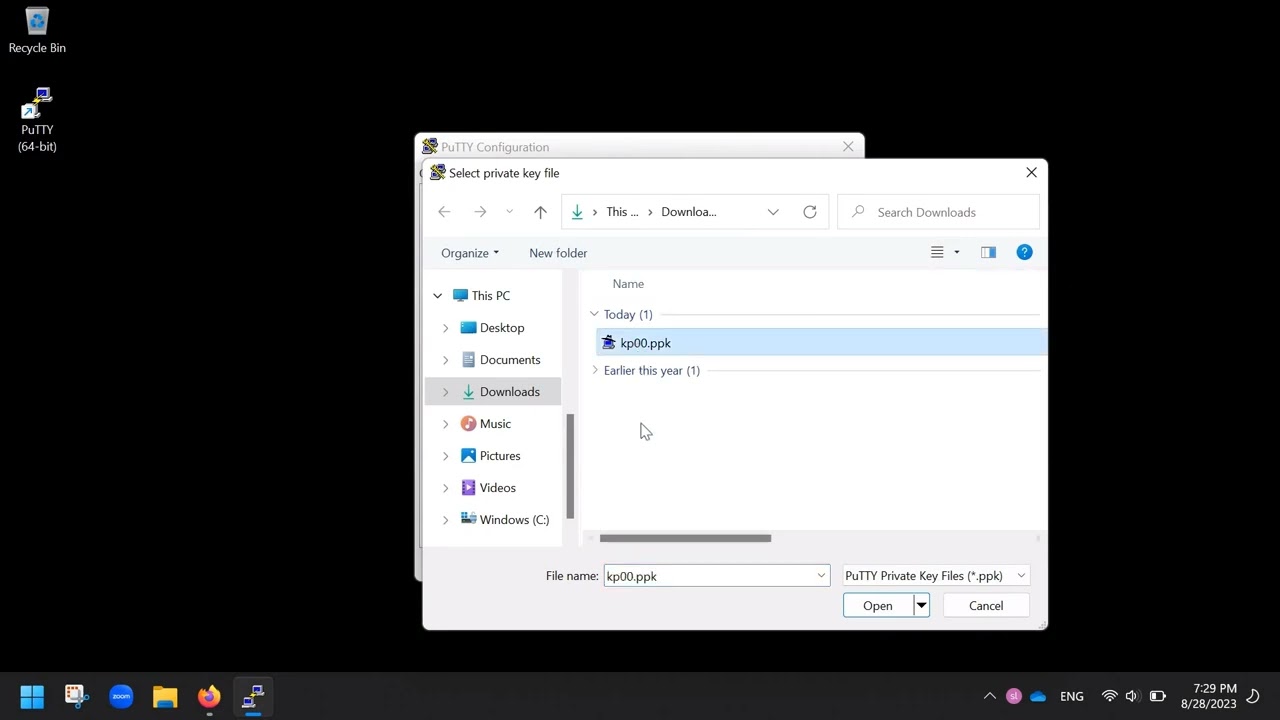Toggle the preview pane
The width and height of the screenshot is (1280, 720).
988,253
